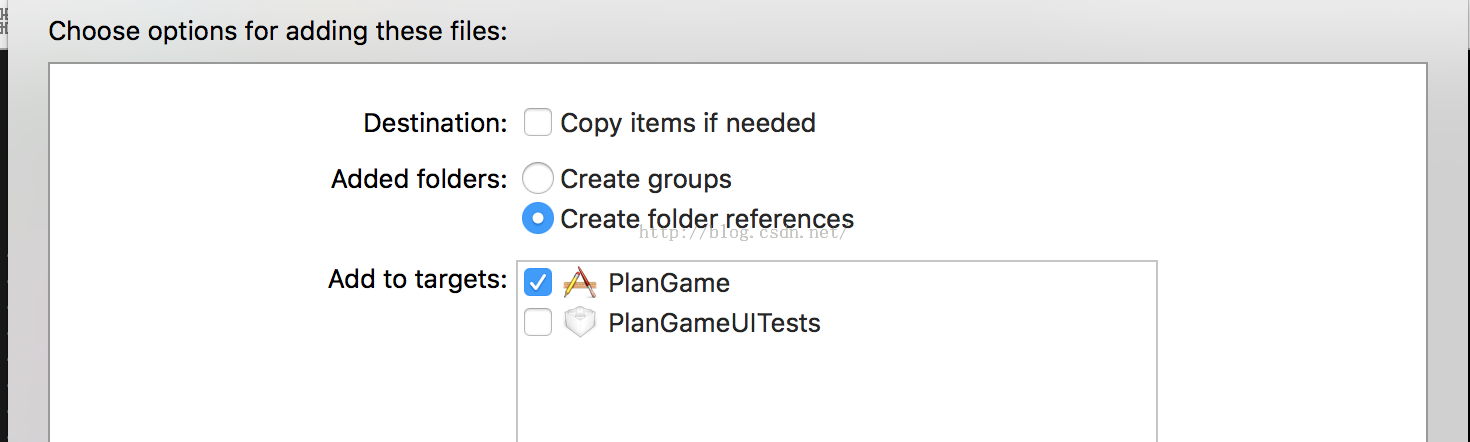
Task: Click the PlanGameUITests test bundle icon
Action: (580, 323)
